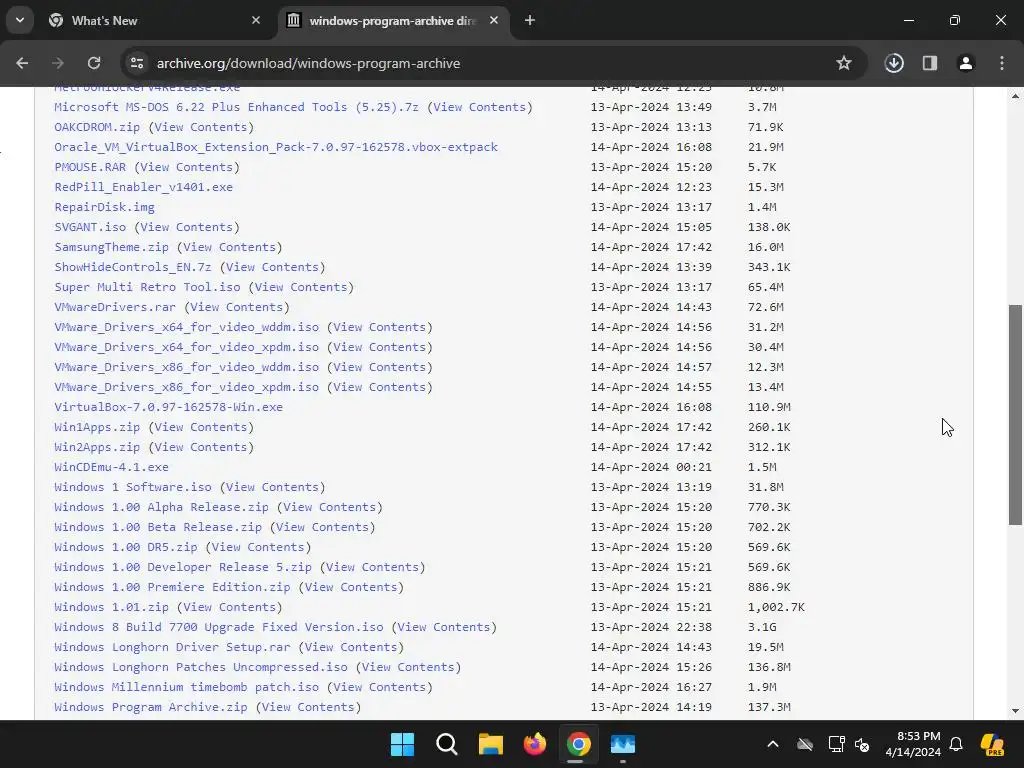View Contents of Windows 1.00 Alpha Release.zip

[x=329, y=507]
